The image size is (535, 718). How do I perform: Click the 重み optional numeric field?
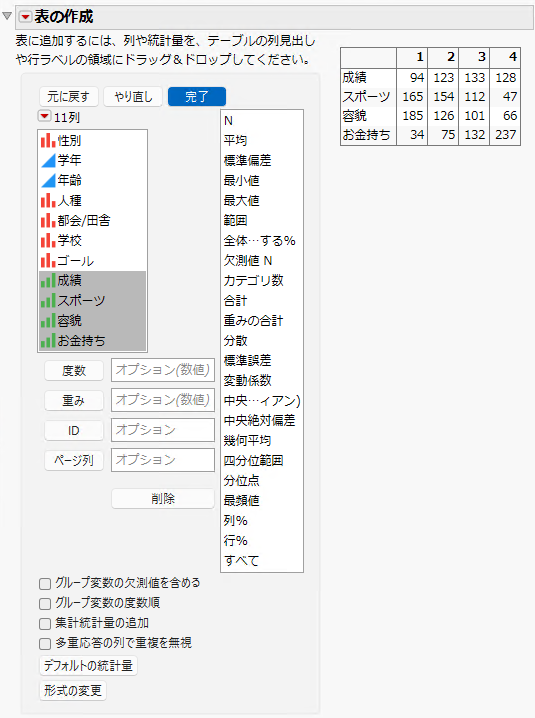pos(163,400)
